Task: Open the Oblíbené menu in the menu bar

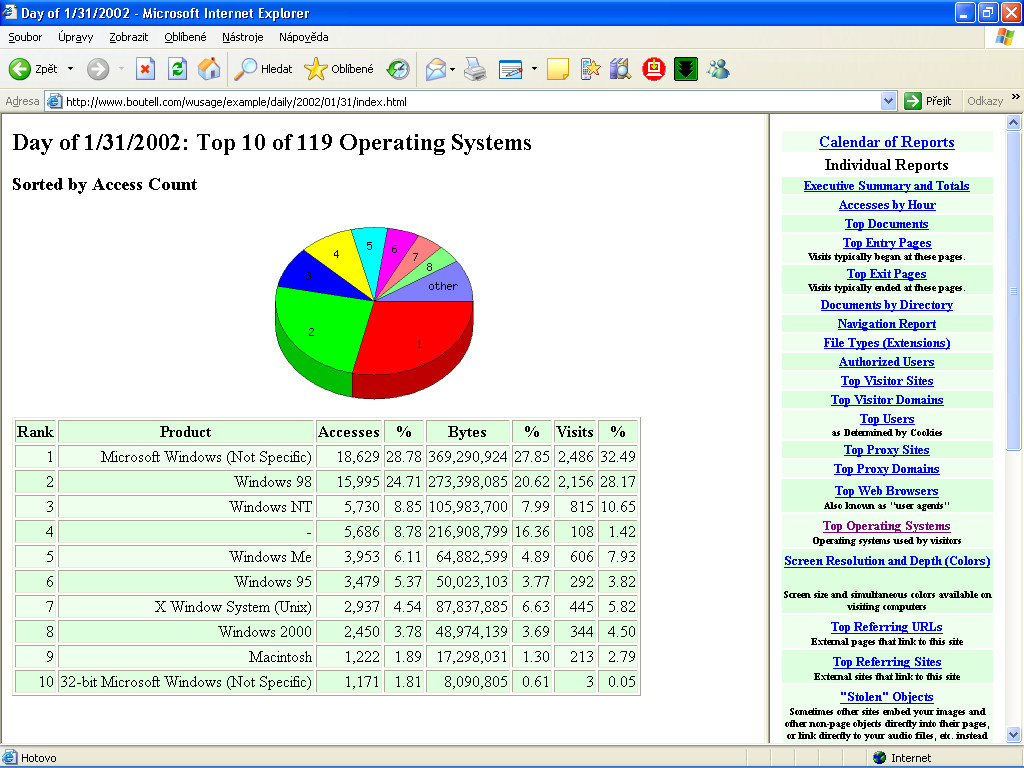Action: click(x=185, y=37)
